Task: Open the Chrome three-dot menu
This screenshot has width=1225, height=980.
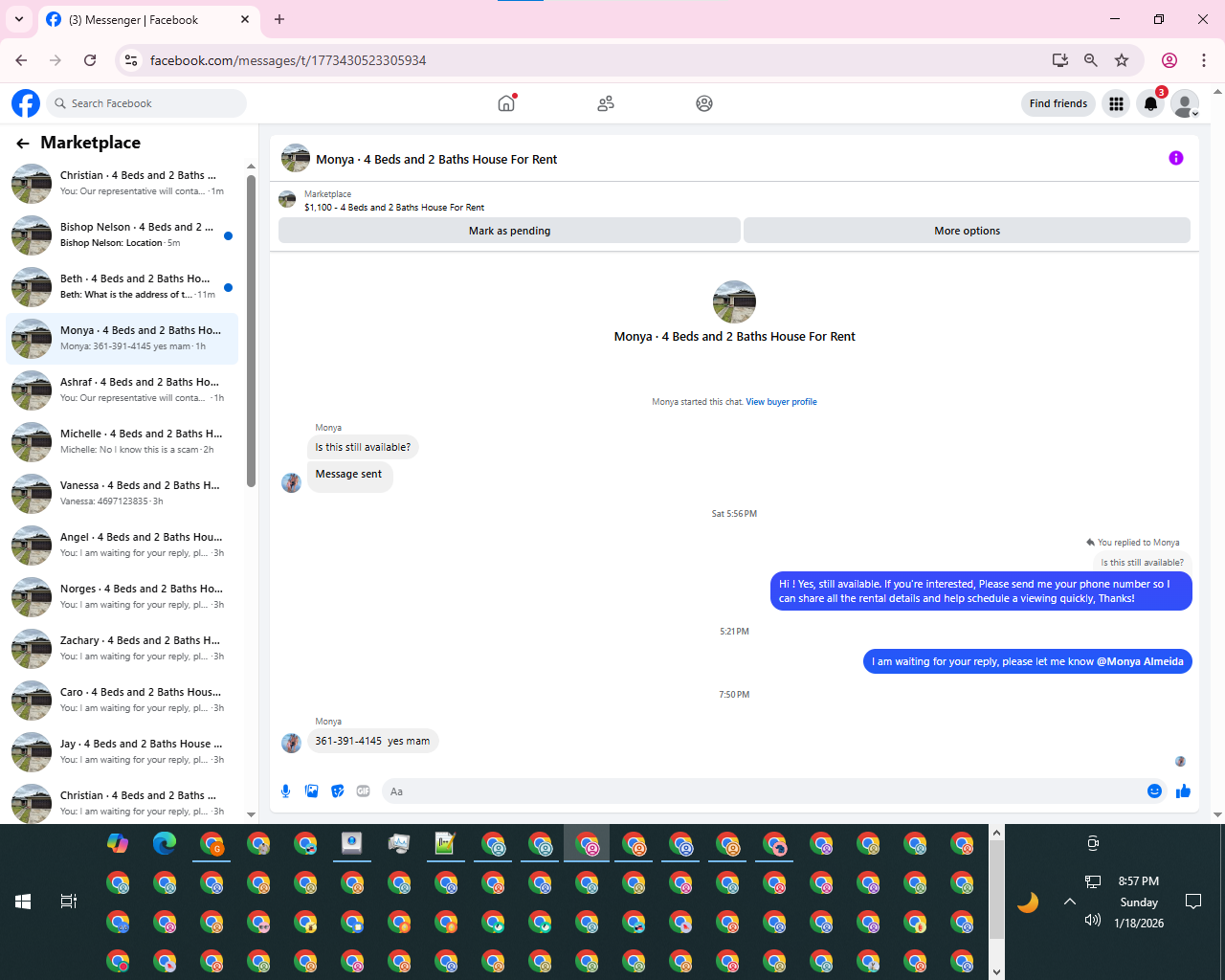Action: [x=1204, y=60]
